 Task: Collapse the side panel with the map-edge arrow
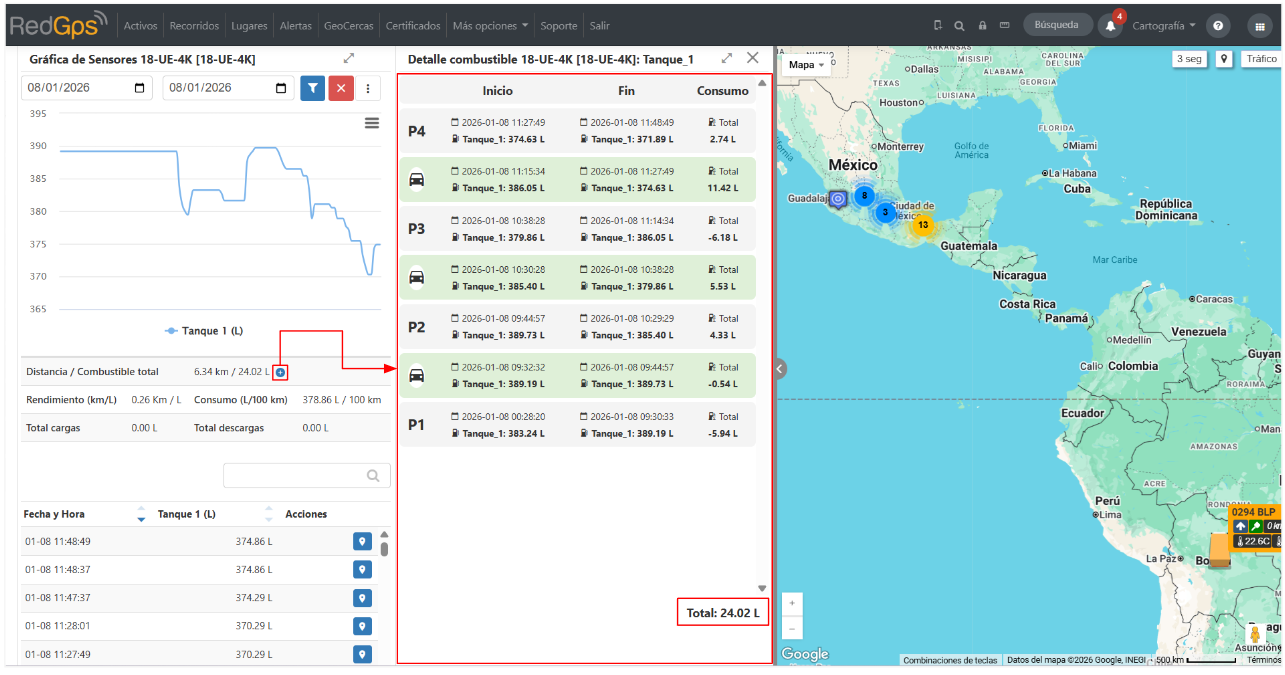(x=780, y=369)
